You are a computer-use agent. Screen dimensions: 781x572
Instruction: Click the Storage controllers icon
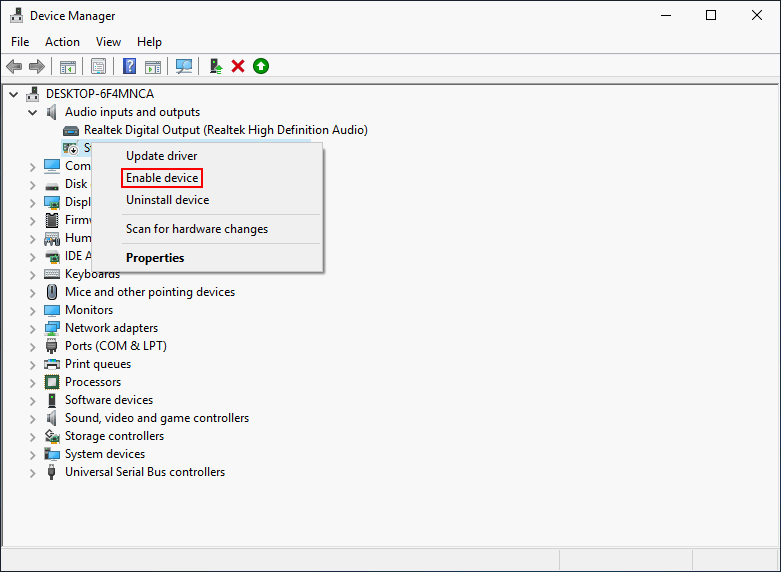[x=52, y=436]
